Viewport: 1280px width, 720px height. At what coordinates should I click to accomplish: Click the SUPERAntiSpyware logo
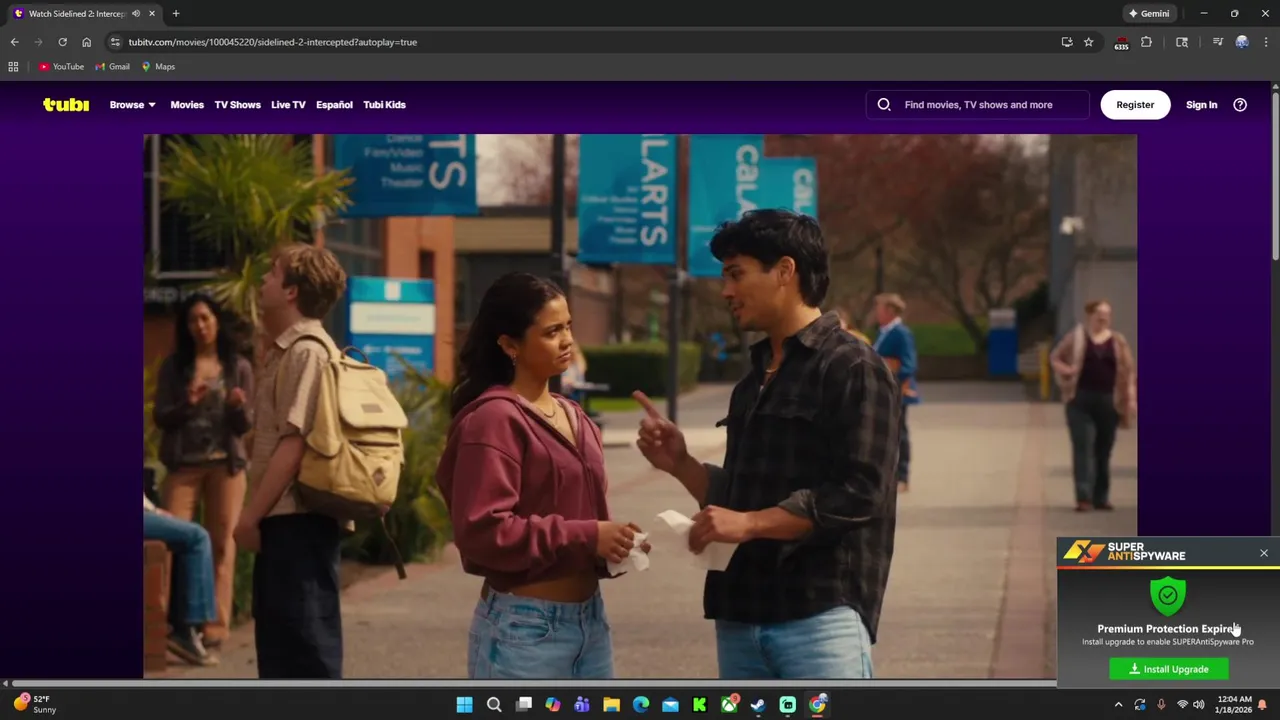click(x=1124, y=552)
